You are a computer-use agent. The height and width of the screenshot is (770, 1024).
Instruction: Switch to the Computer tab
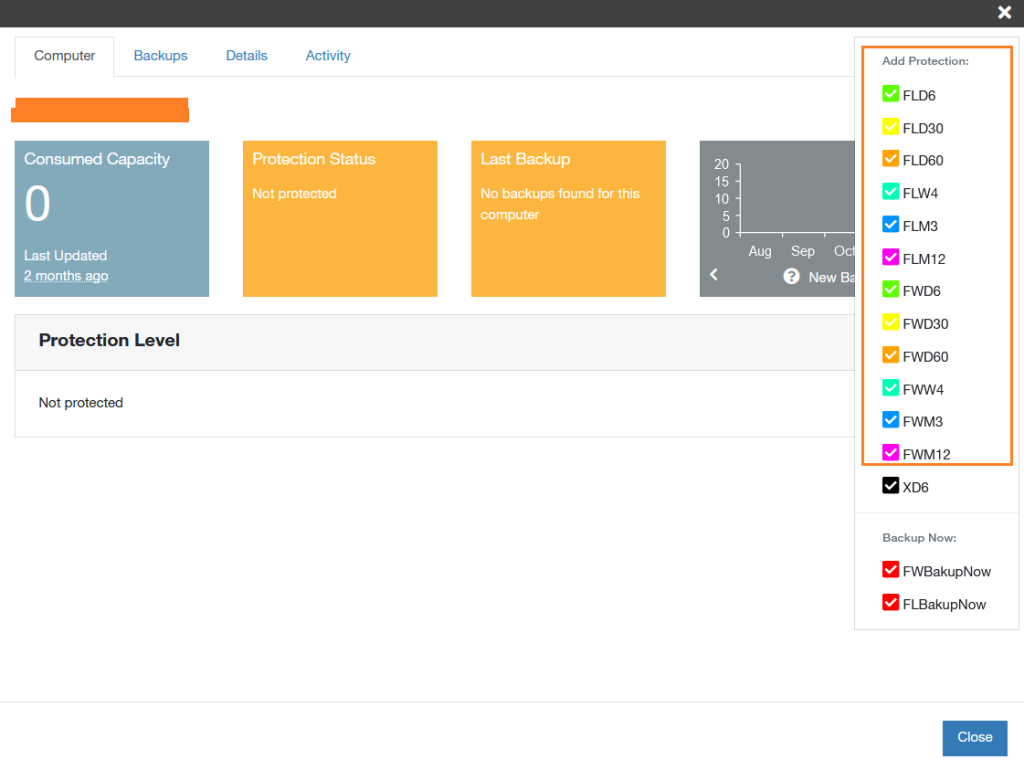coord(65,56)
